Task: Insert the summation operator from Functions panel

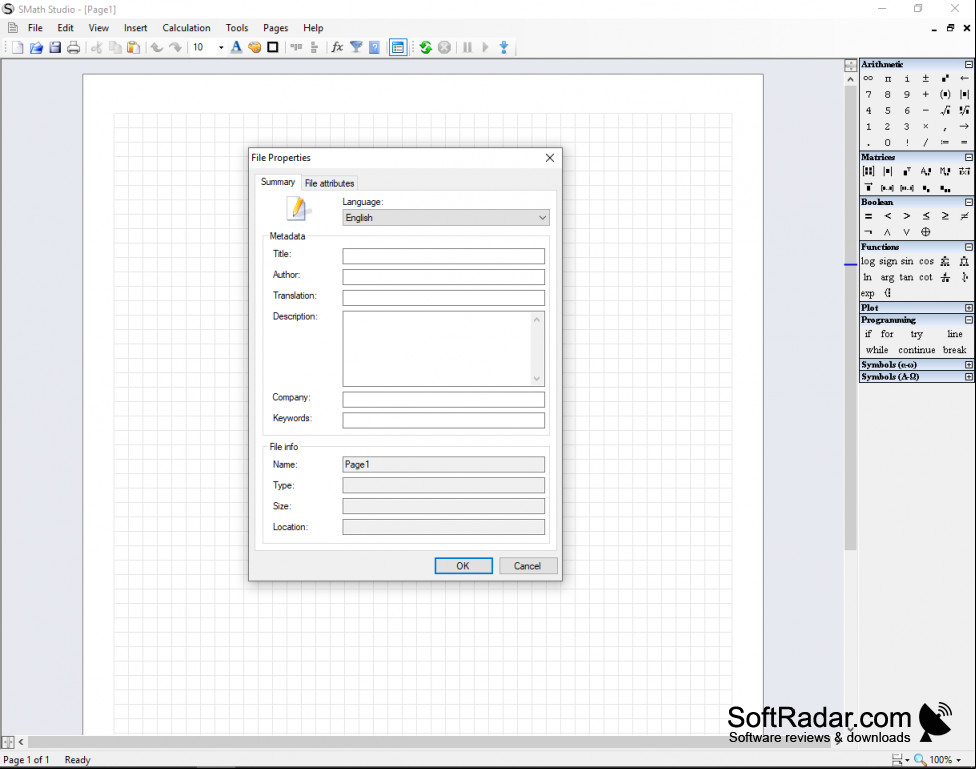Action: (945, 262)
